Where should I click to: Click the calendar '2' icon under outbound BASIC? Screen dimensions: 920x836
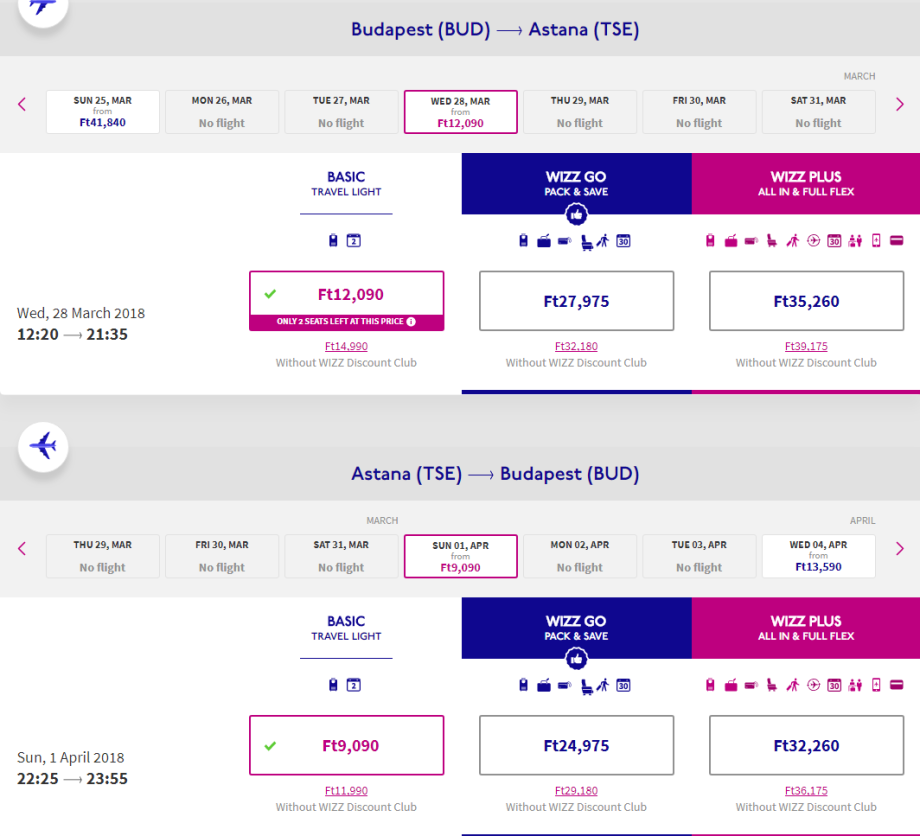[353, 241]
